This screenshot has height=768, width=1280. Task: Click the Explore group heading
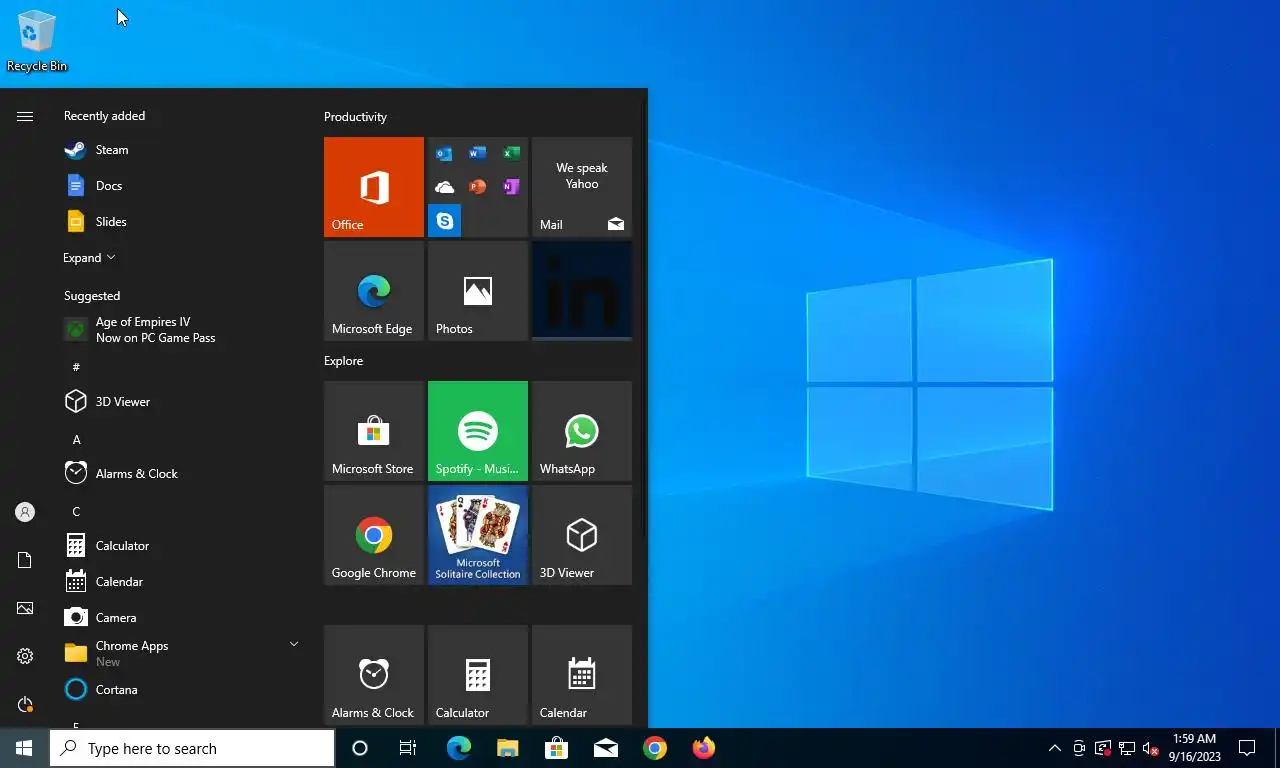(x=343, y=361)
